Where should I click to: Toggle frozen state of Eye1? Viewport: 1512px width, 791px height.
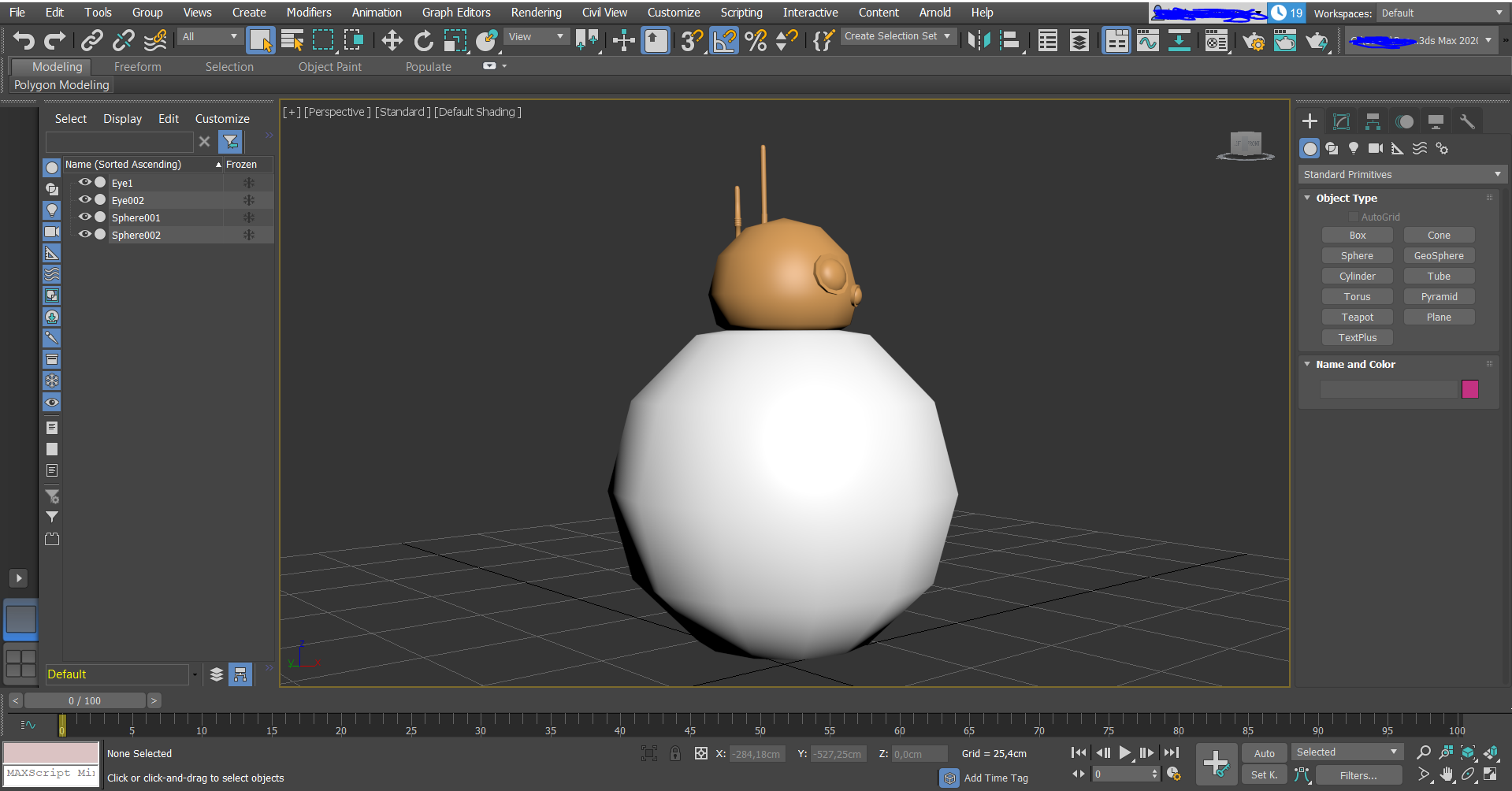tap(248, 183)
